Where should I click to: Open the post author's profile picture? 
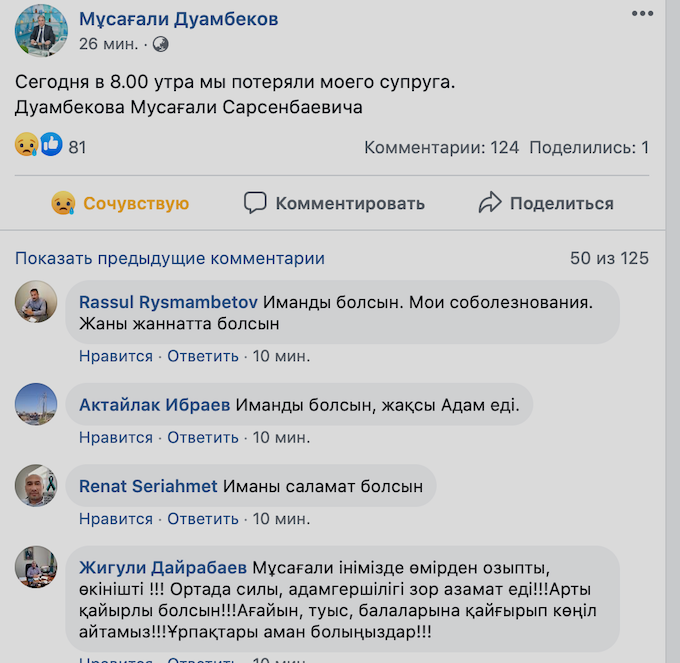[41, 30]
